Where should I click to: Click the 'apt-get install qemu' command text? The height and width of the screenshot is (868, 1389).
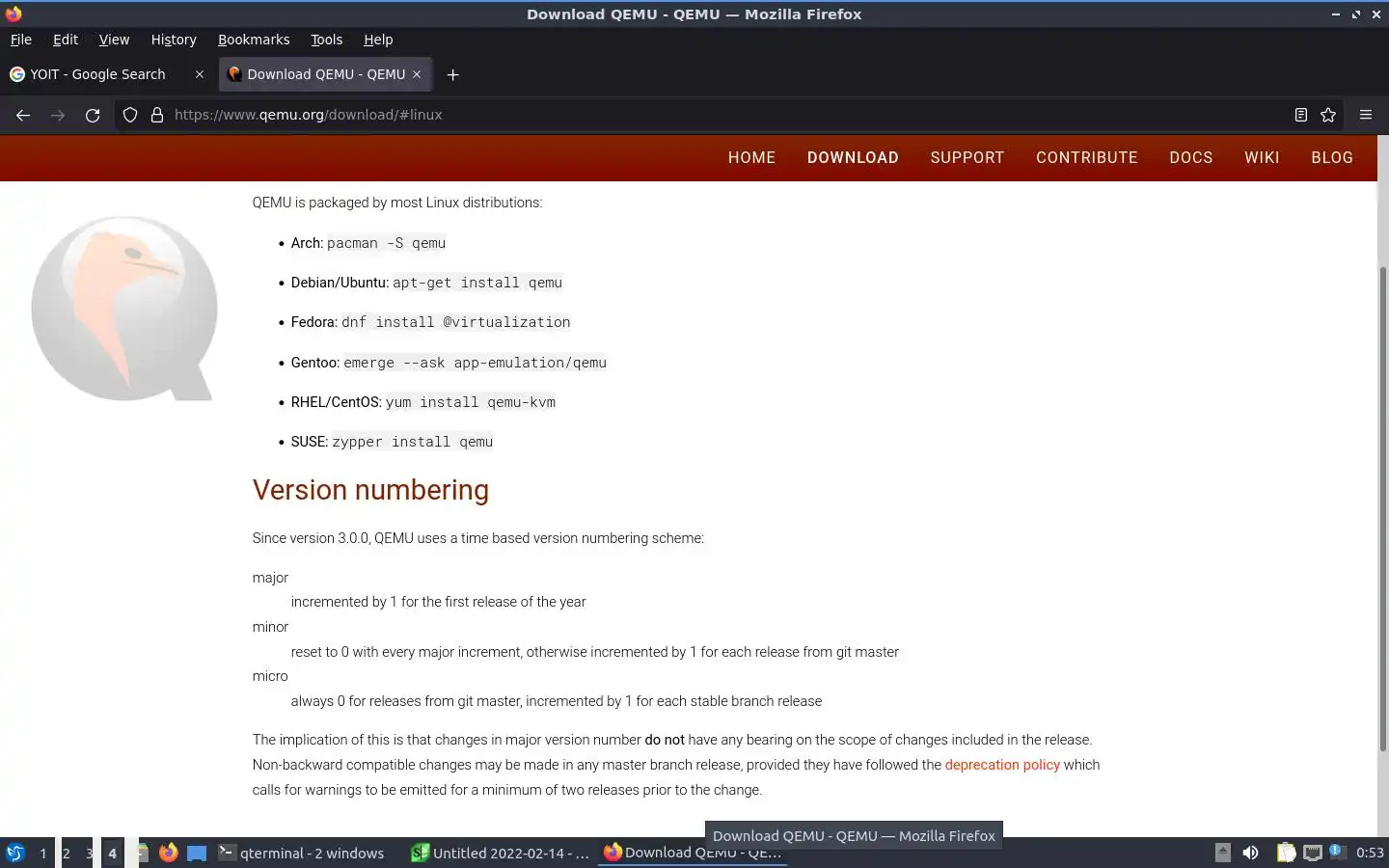(477, 283)
